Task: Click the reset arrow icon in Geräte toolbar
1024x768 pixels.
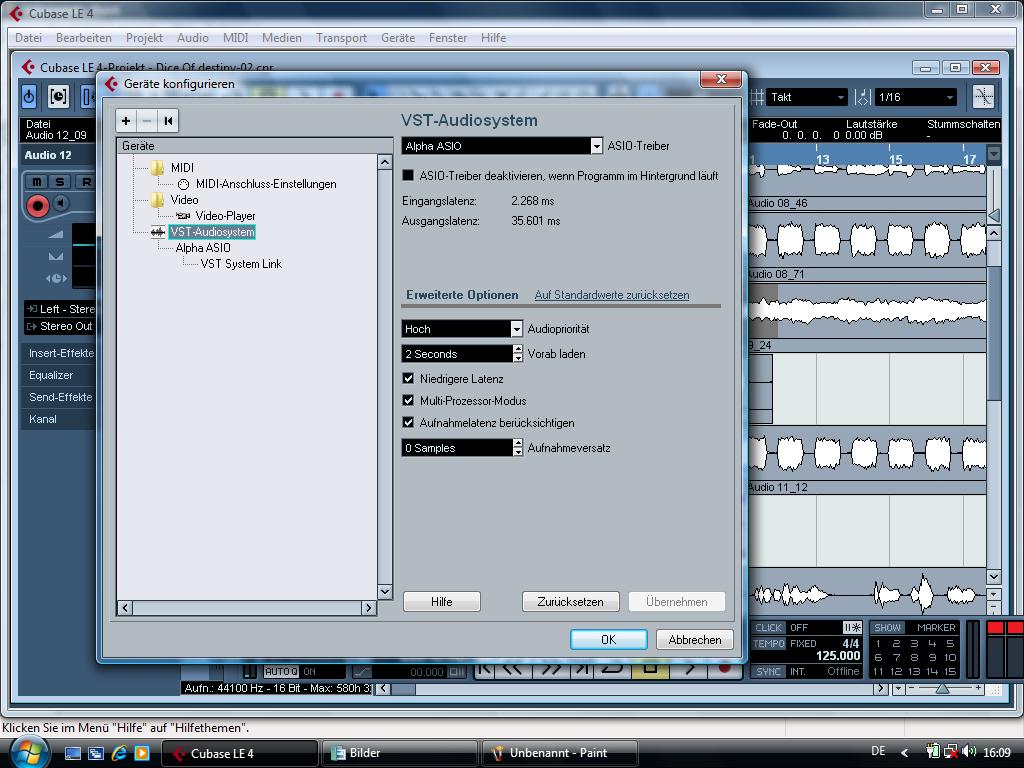Action: click(x=168, y=121)
